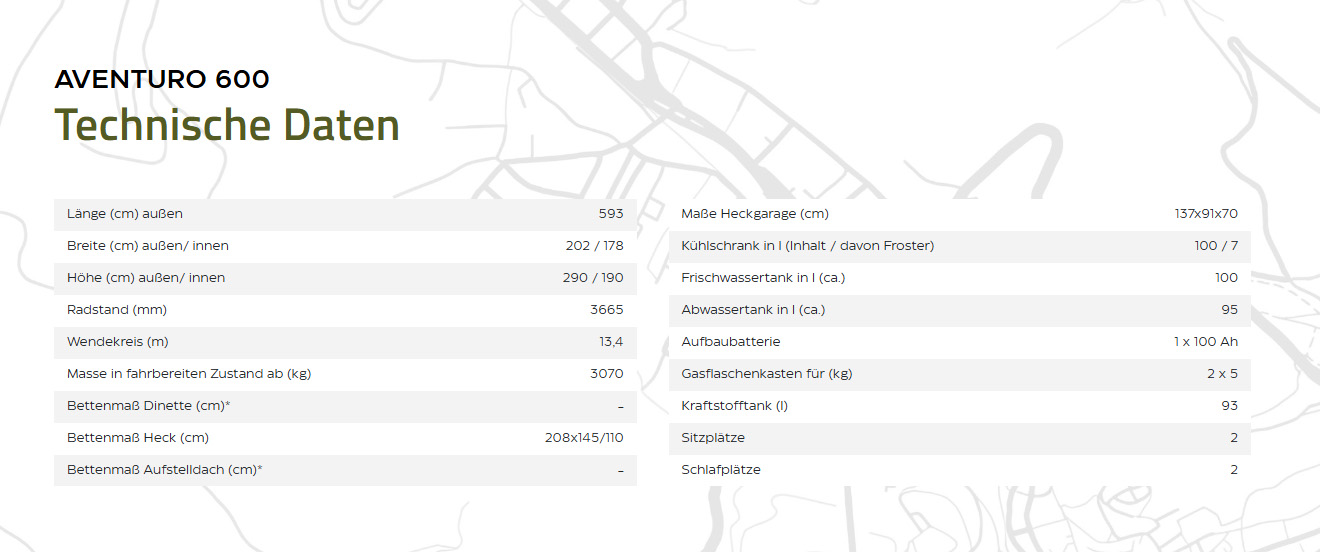Select the Länge (cm) außen row label

[125, 214]
